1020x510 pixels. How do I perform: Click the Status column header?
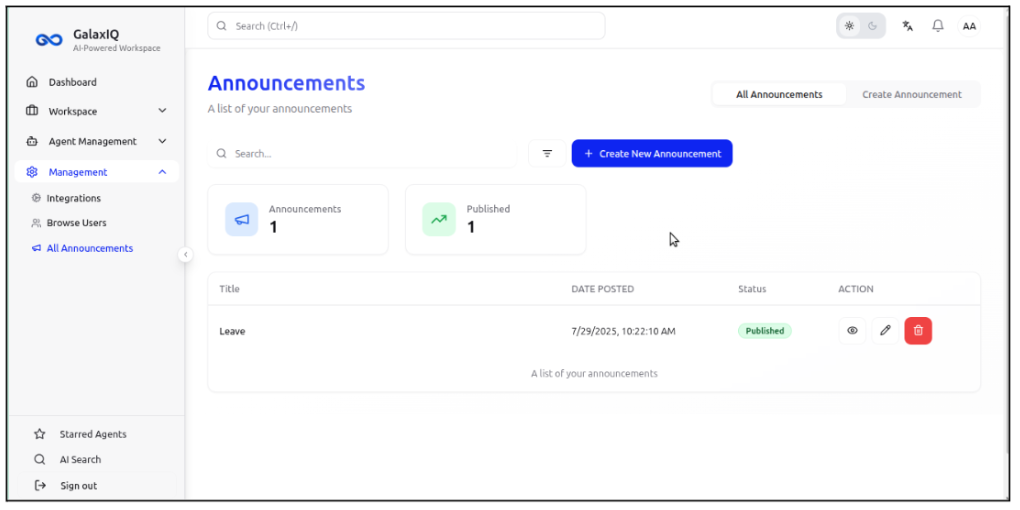point(752,289)
